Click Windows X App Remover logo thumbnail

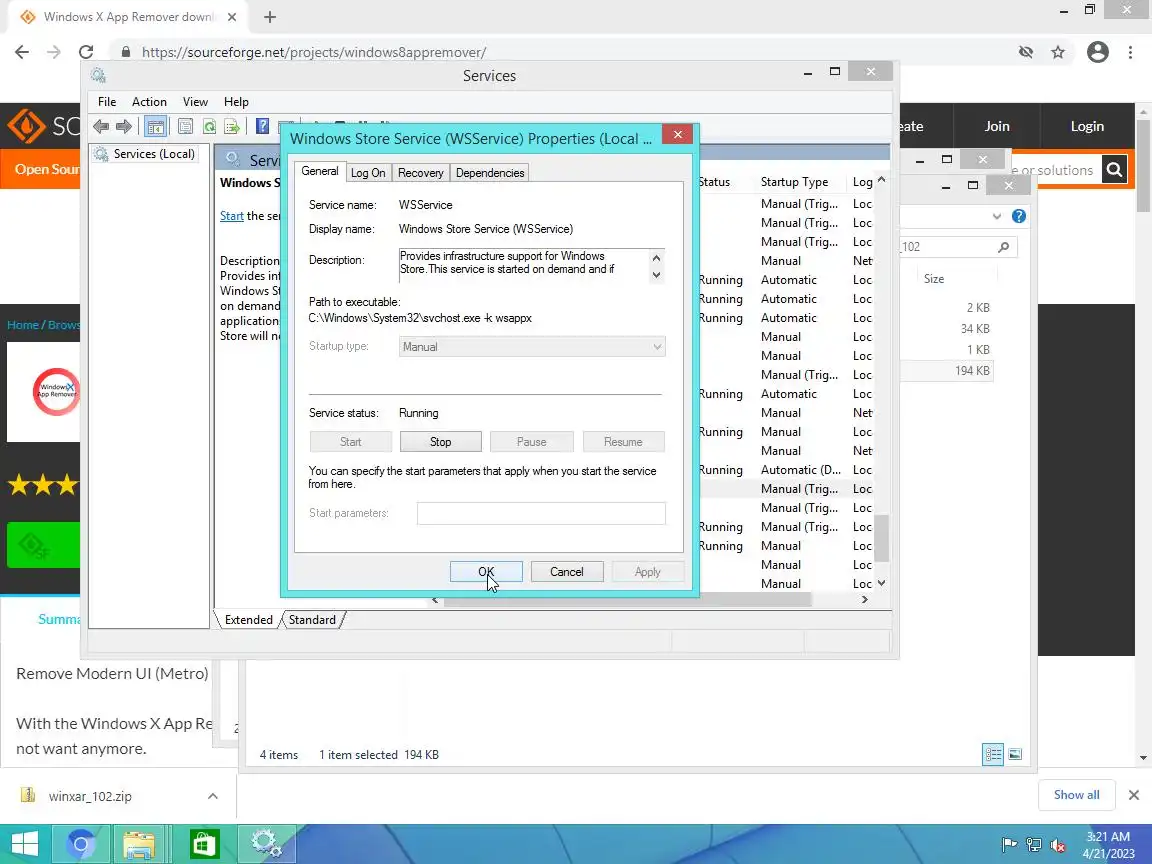(x=43, y=392)
